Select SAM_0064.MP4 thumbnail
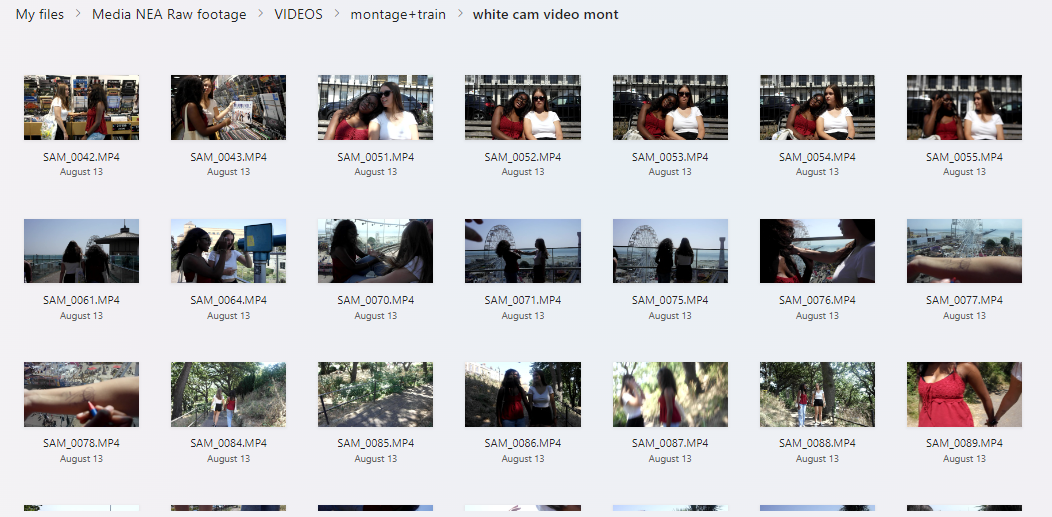Viewport: 1052px width, 517px height. [228, 251]
